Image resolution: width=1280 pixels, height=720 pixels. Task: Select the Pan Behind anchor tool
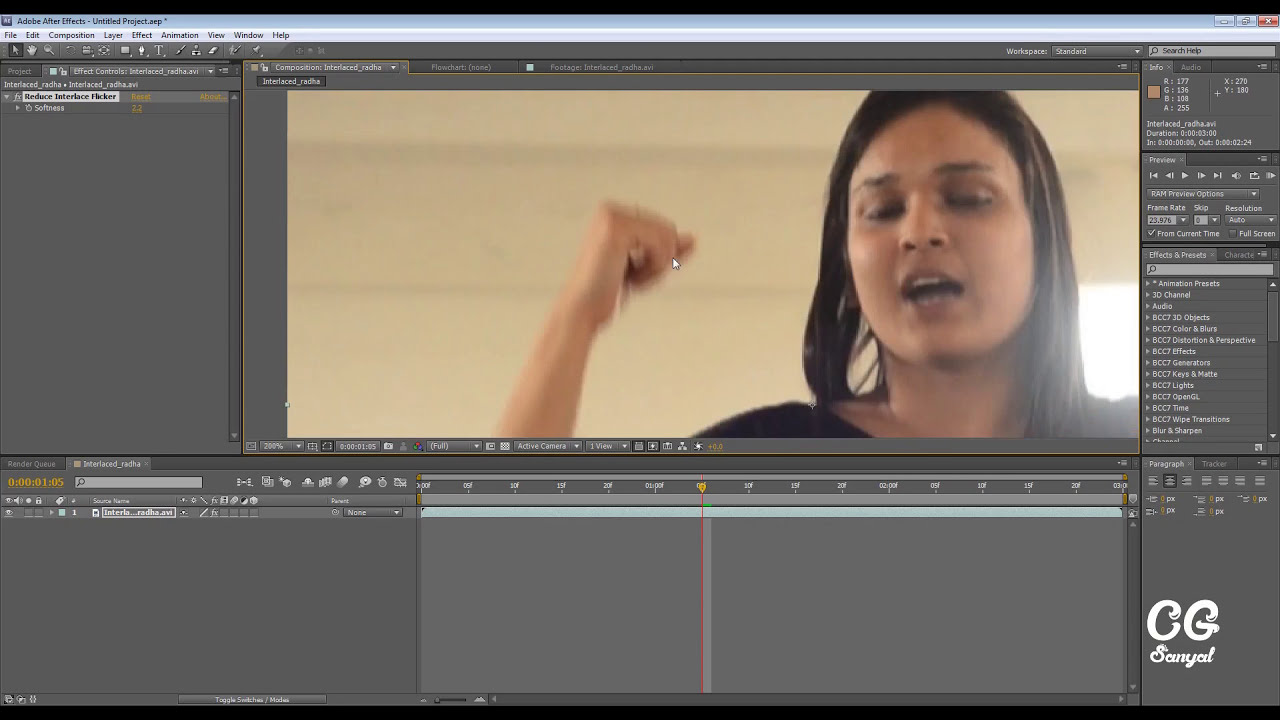104,50
